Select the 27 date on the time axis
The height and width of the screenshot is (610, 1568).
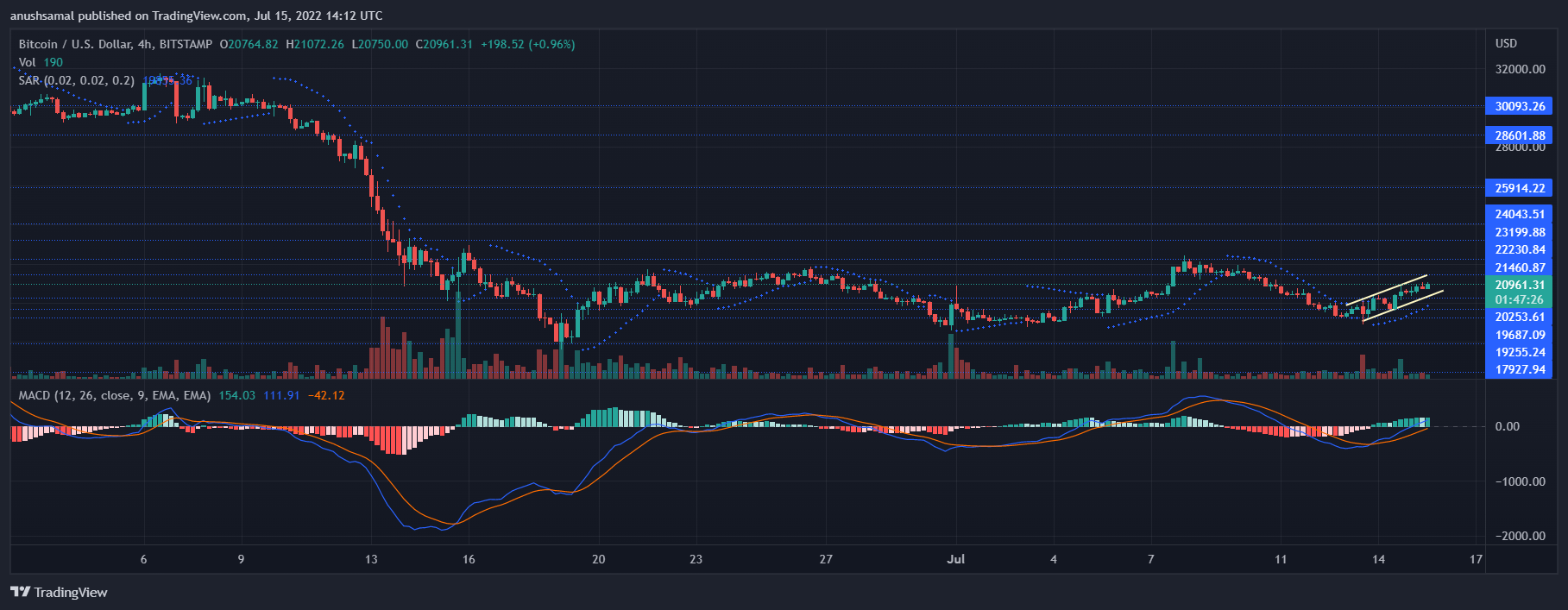point(826,559)
